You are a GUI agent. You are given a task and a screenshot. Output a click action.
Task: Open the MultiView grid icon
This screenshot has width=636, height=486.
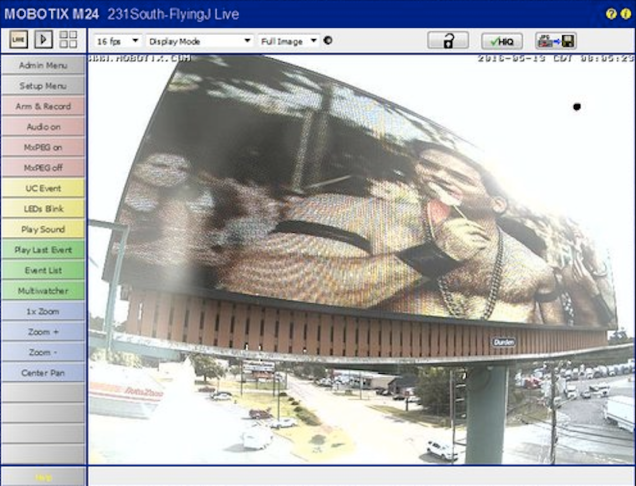click(69, 40)
